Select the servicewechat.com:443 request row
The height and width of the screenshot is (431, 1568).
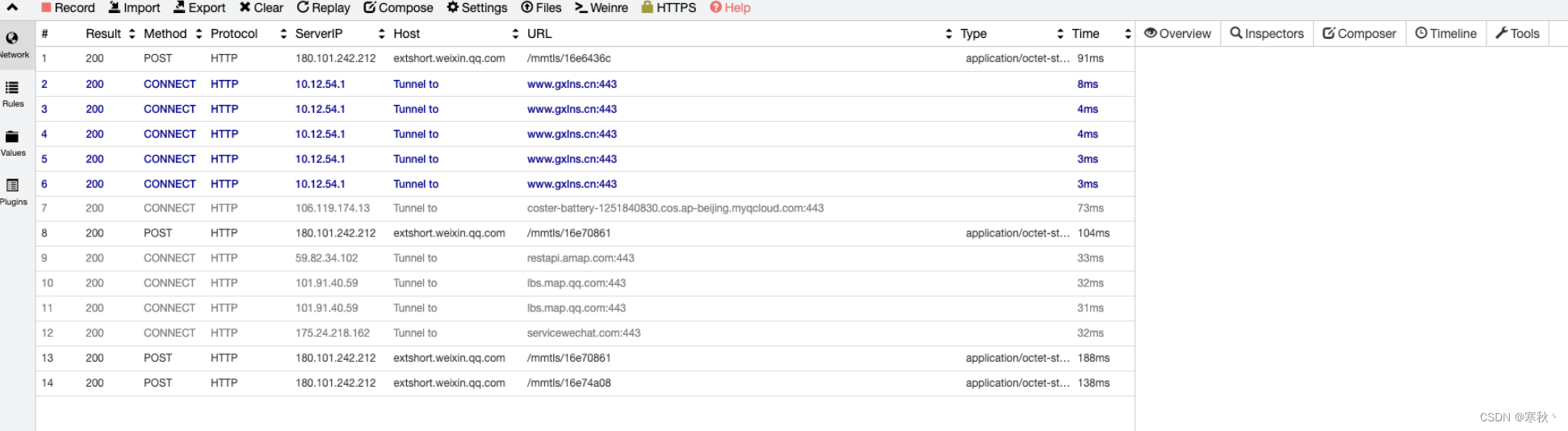[x=585, y=333]
